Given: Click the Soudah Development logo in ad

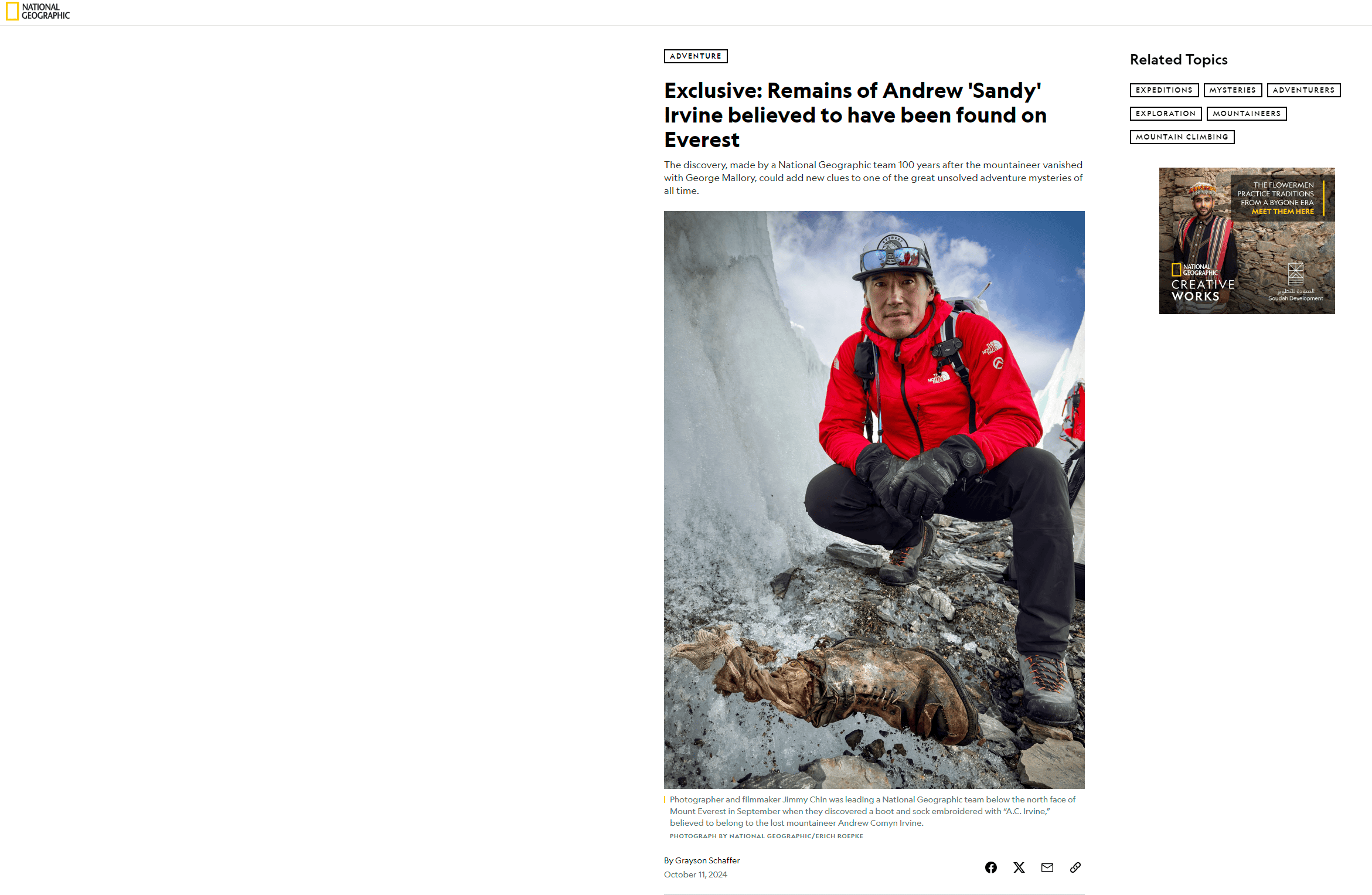Looking at the screenshot, I should click(1295, 283).
